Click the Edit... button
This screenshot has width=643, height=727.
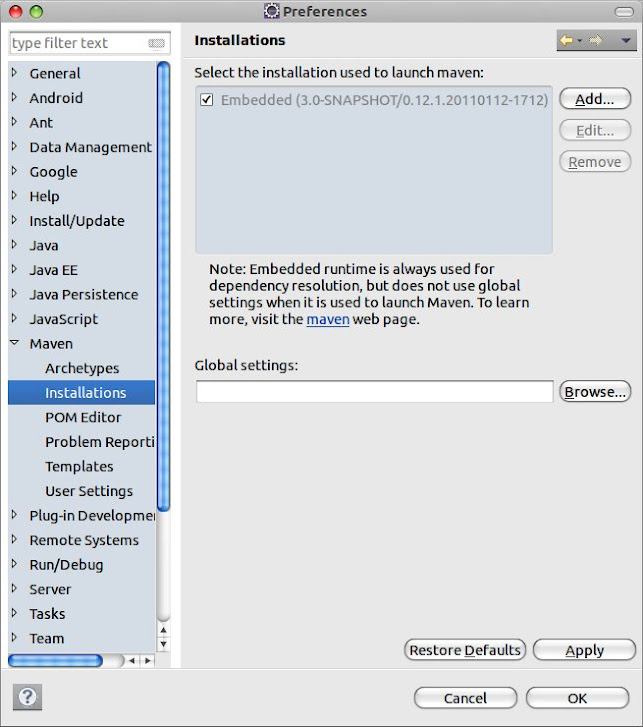[595, 130]
